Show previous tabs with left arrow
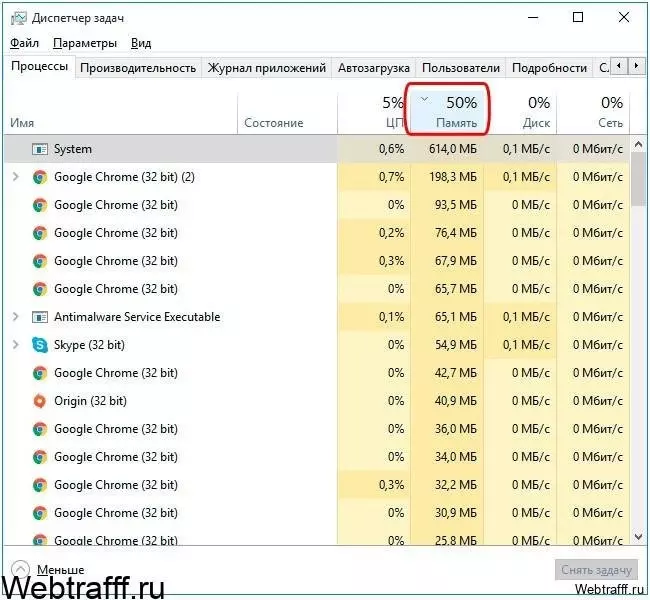Viewport: 650px width, 600px height. tap(619, 66)
